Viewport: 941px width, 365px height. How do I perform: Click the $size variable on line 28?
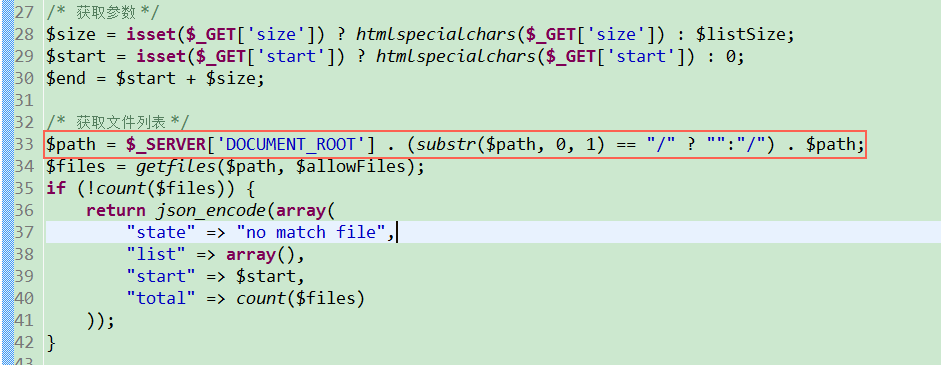pos(71,34)
